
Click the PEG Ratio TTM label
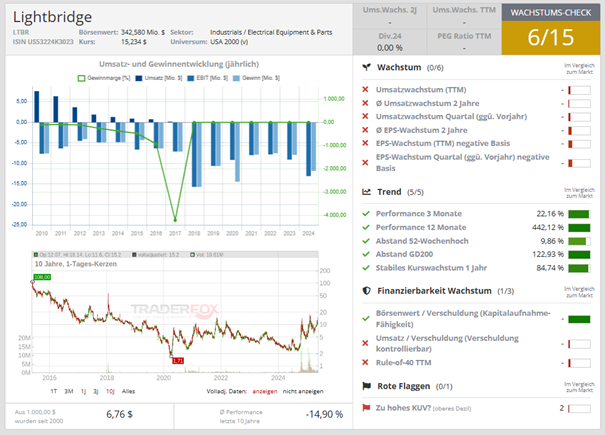pyautogui.click(x=464, y=36)
